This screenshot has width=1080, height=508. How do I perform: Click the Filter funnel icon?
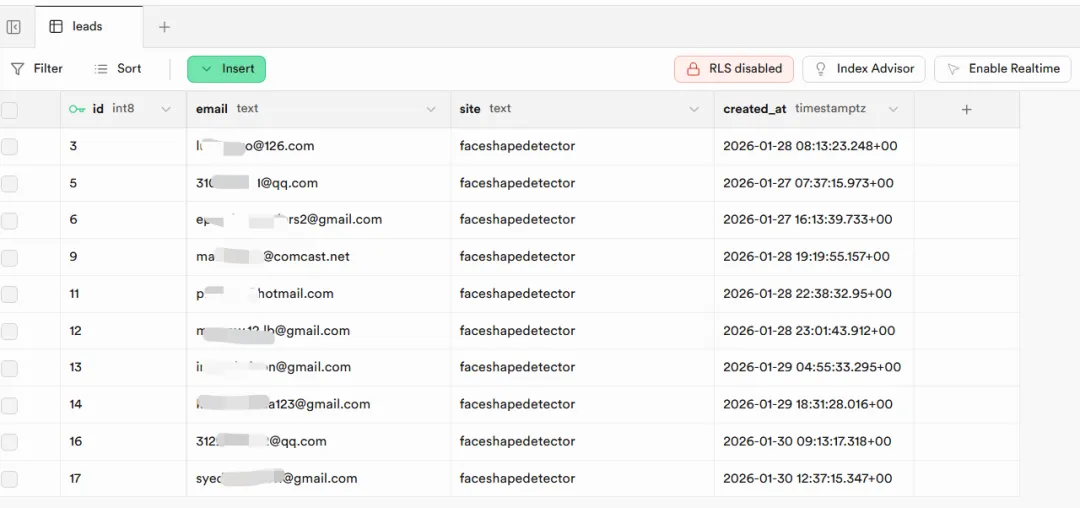coord(18,69)
